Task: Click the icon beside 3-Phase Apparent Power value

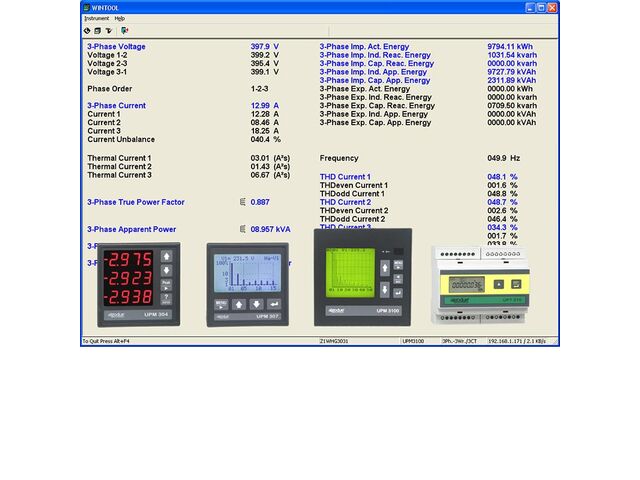Action: click(x=242, y=229)
